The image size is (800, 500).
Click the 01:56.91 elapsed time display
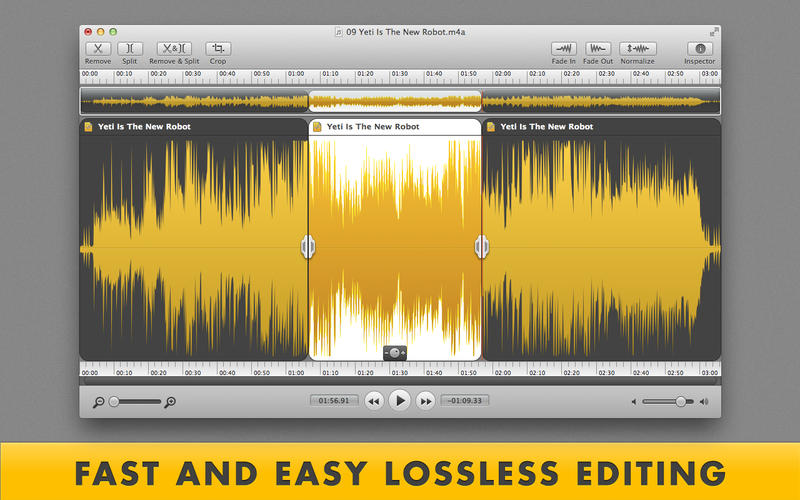coord(332,401)
